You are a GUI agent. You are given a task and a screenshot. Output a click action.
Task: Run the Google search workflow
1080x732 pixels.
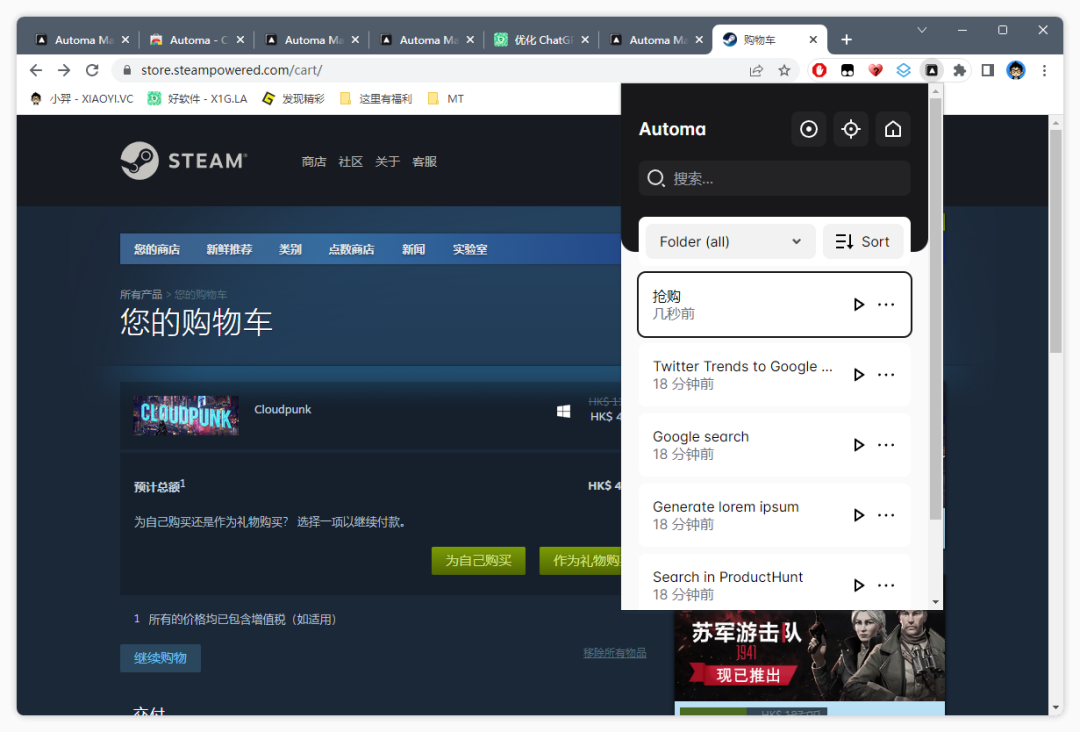(858, 445)
